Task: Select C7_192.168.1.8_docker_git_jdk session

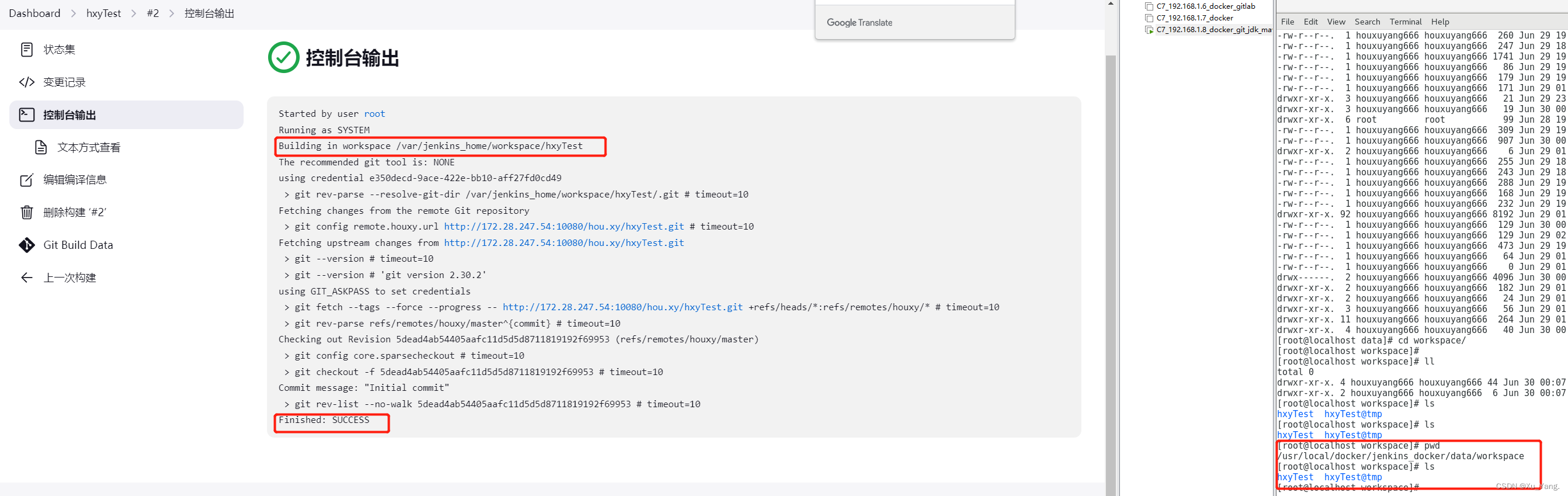Action: pyautogui.click(x=1214, y=30)
